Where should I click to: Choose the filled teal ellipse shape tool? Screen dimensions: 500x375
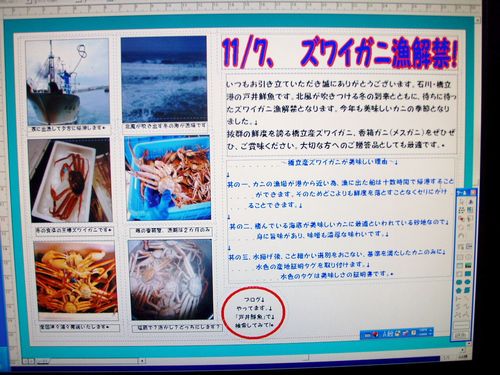pos(459,282)
